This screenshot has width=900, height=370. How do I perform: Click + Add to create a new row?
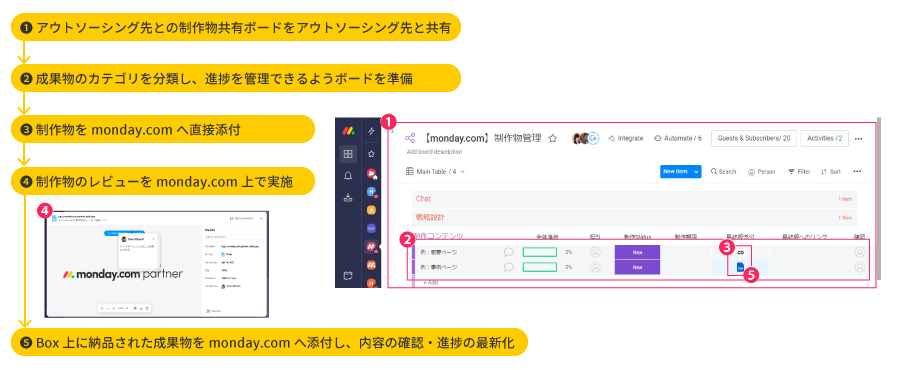430,282
